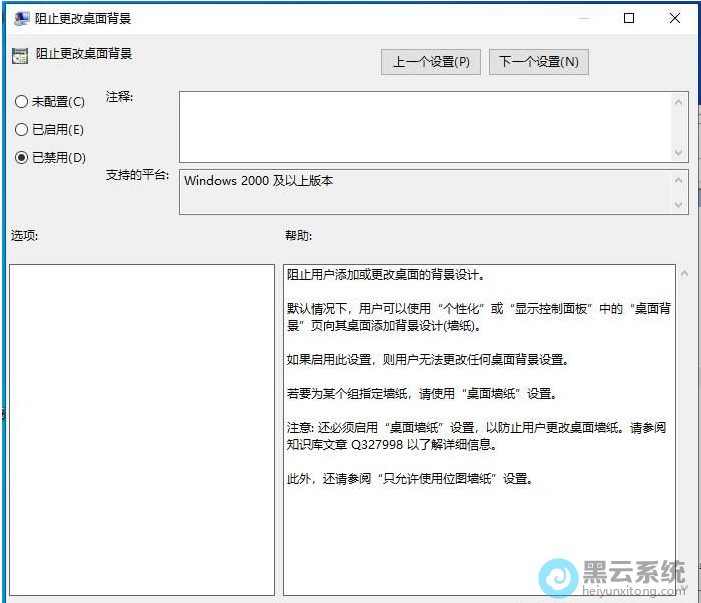Click the policy setting icon beside the header

point(19,55)
